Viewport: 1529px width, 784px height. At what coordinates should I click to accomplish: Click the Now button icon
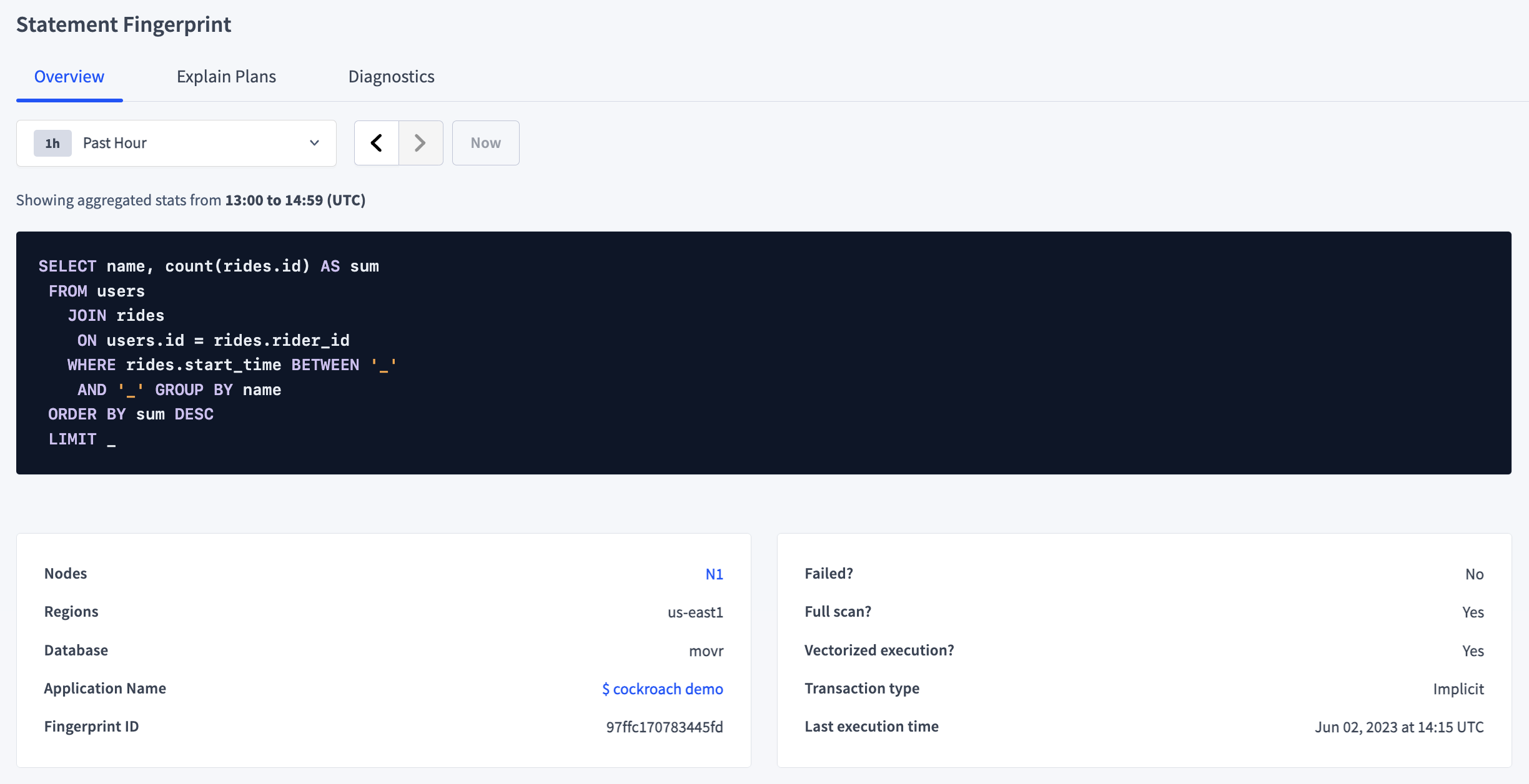click(x=485, y=142)
